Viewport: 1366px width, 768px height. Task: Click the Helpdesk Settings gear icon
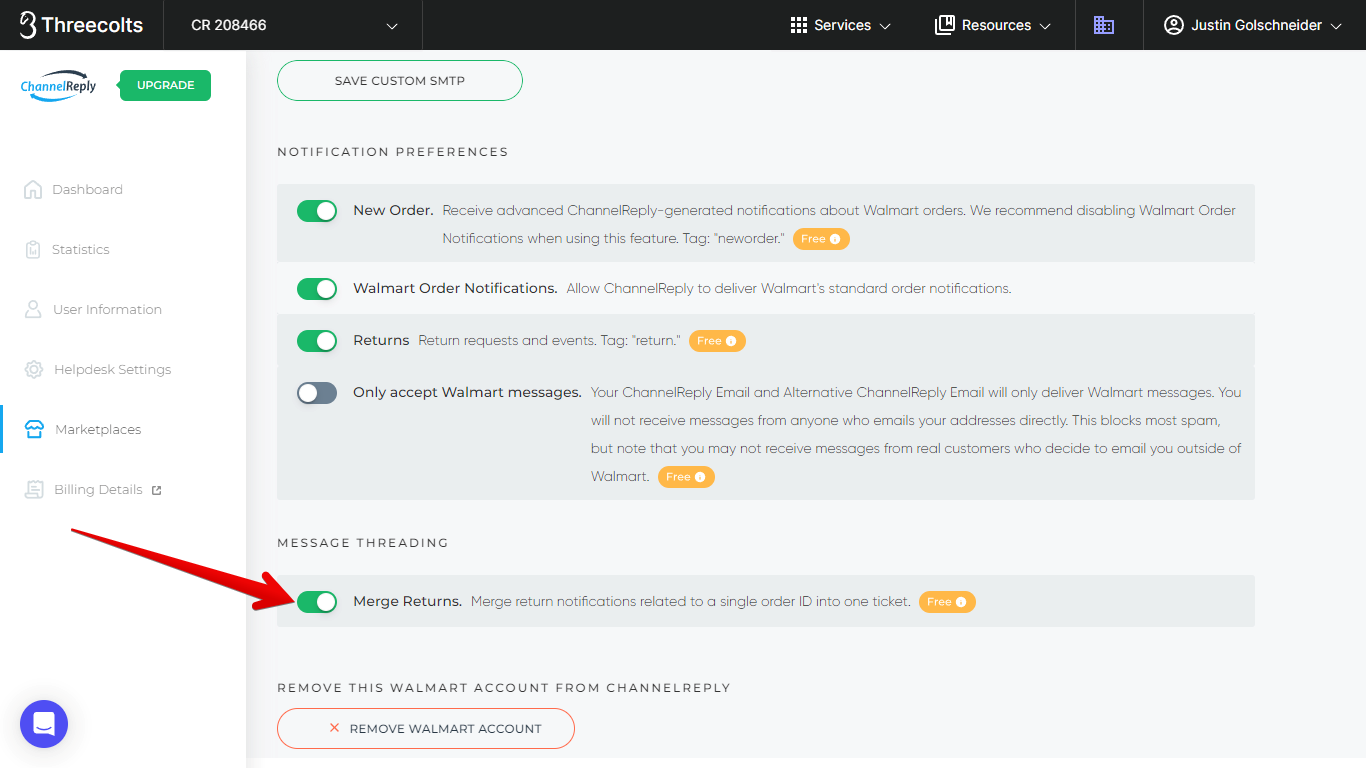pyautogui.click(x=34, y=369)
